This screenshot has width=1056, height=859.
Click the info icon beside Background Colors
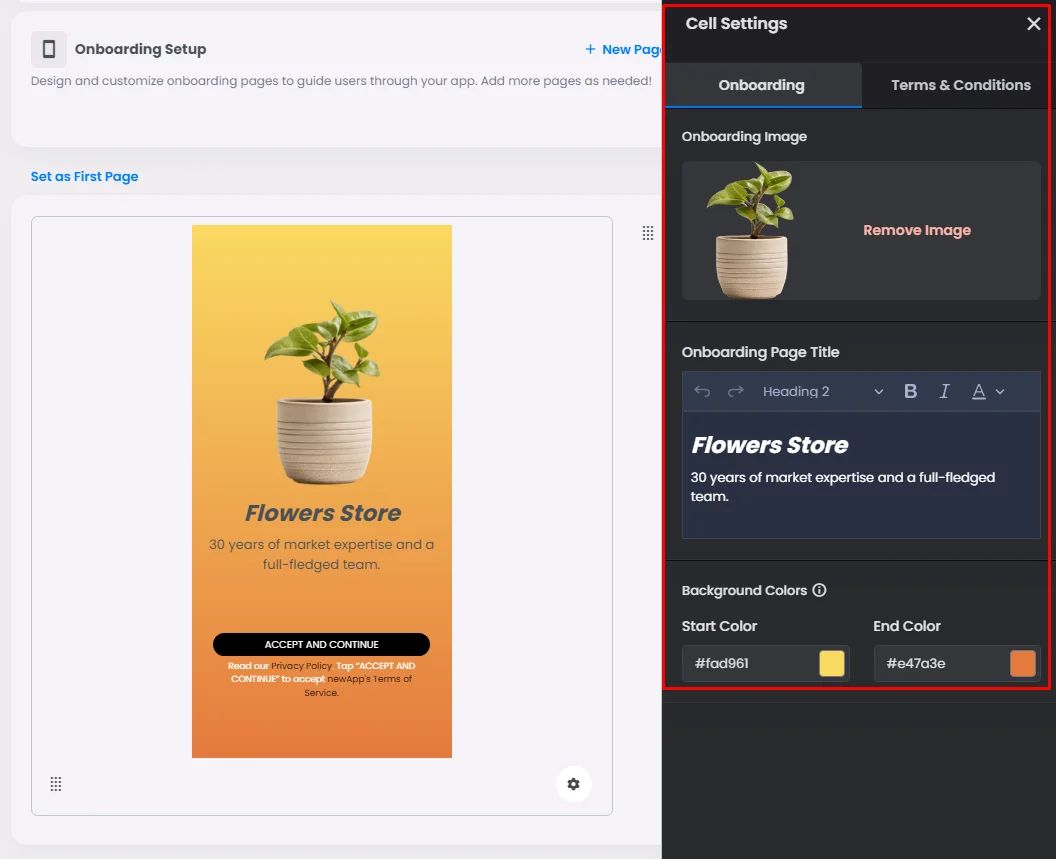819,590
